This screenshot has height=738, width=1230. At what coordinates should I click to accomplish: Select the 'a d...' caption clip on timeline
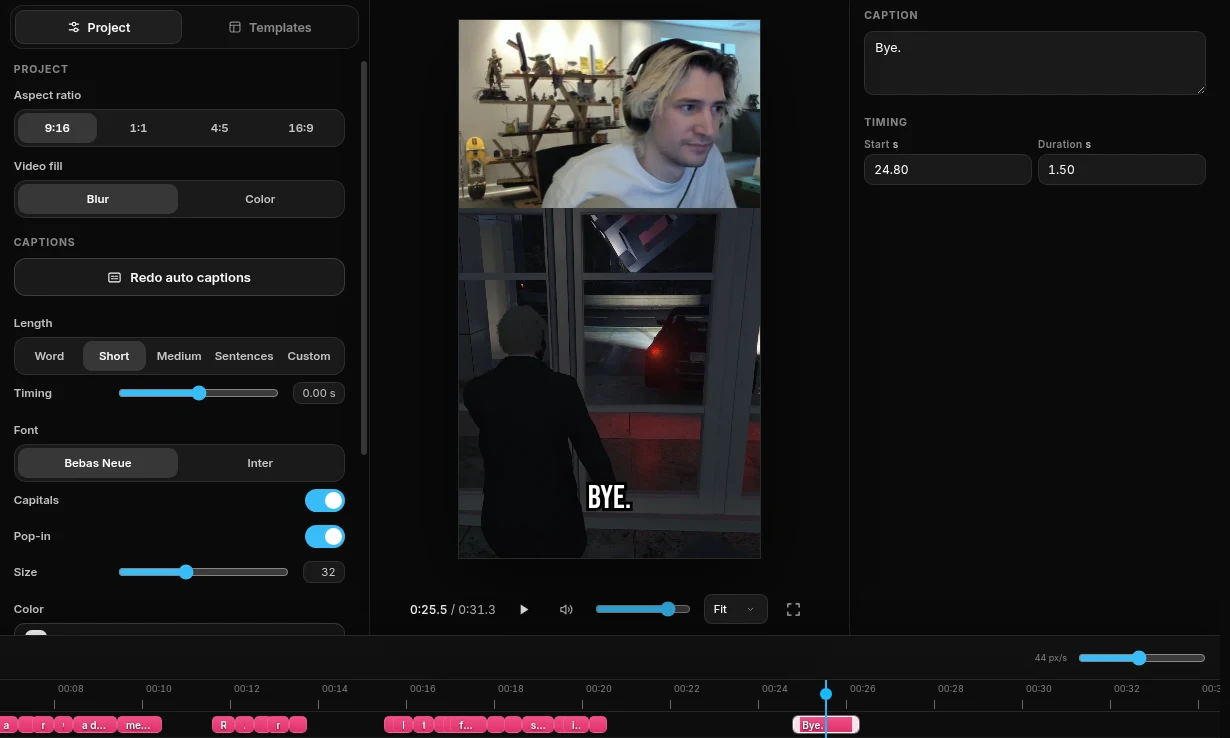pos(94,725)
